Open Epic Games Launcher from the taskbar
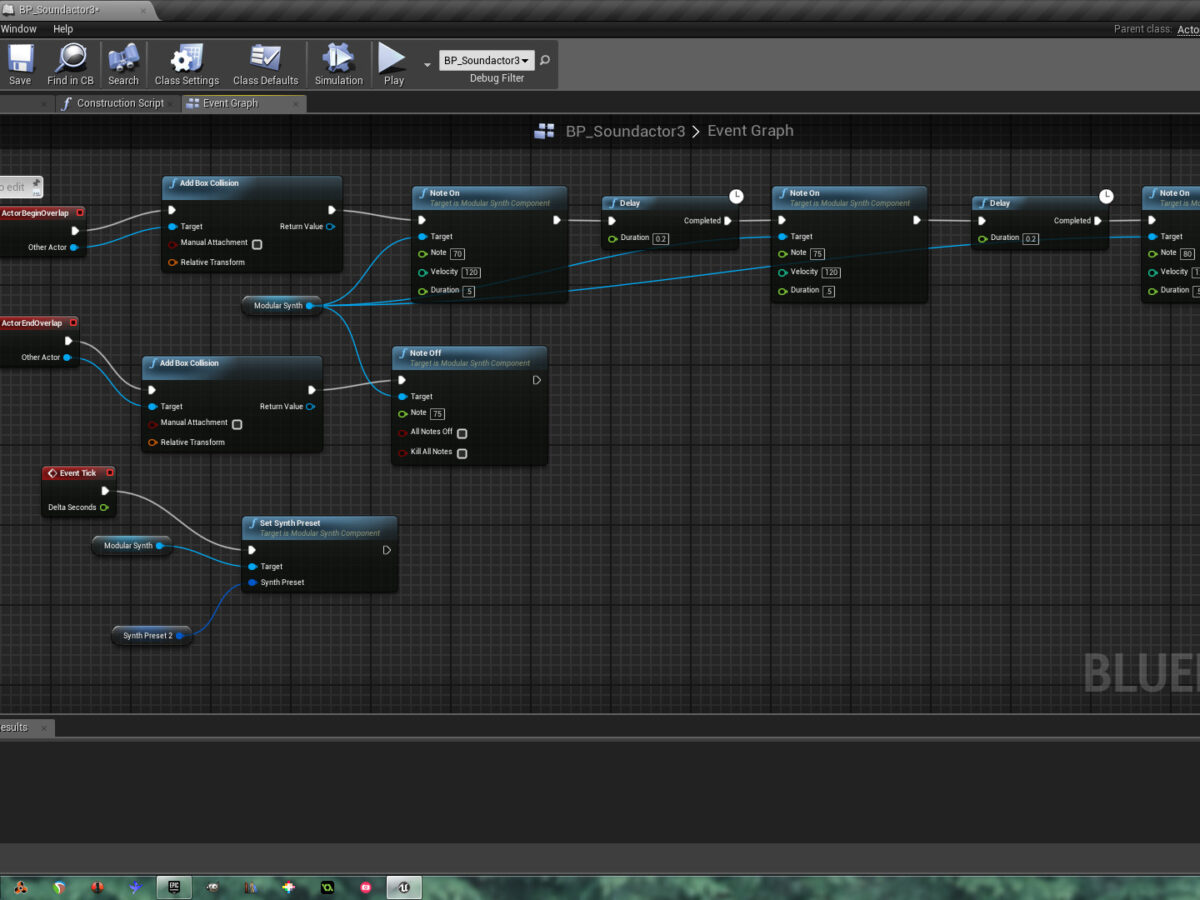Image resolution: width=1200 pixels, height=900 pixels. tap(173, 887)
